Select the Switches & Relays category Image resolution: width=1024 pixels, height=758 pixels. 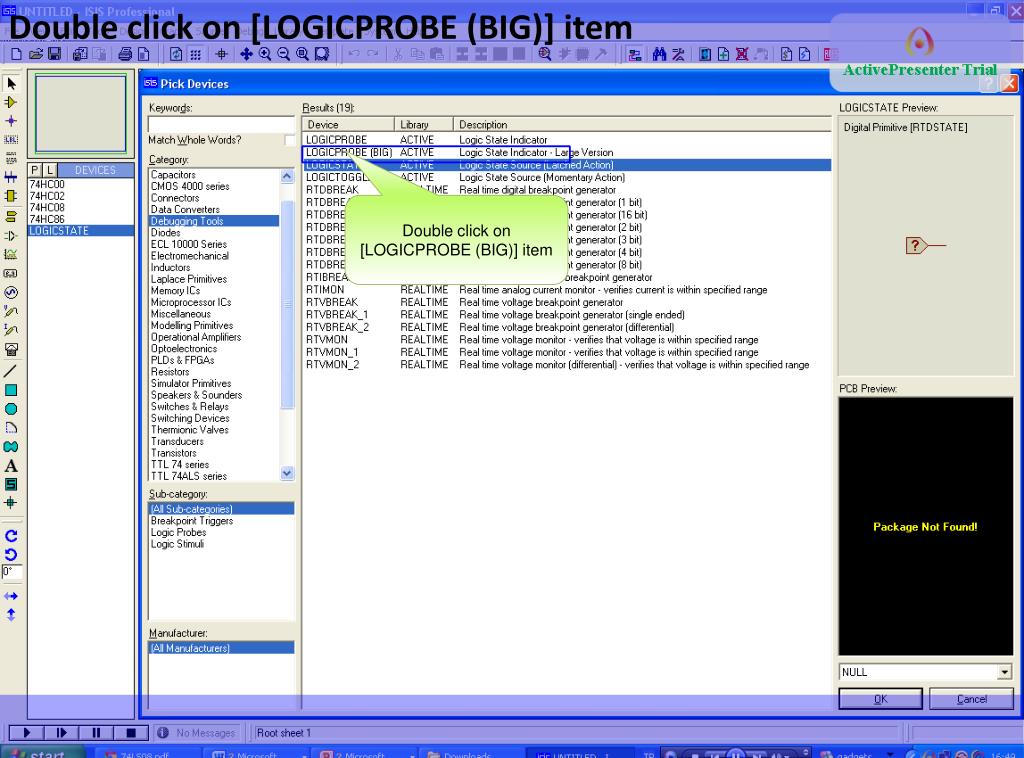(189, 407)
